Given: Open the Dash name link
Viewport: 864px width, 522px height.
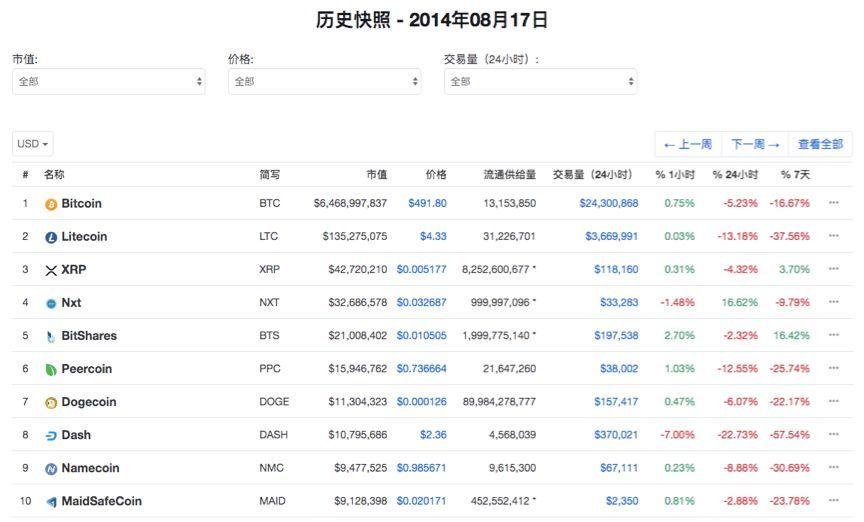Looking at the screenshot, I should click(x=76, y=435).
